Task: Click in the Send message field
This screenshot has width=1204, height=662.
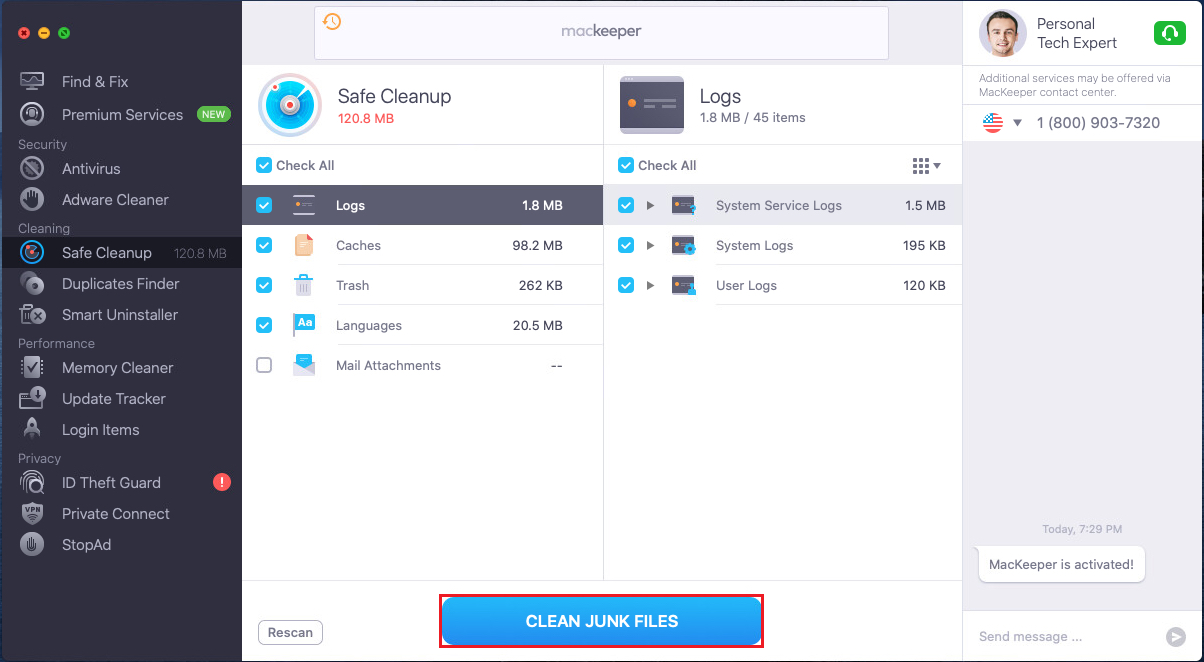Action: click(x=1066, y=636)
